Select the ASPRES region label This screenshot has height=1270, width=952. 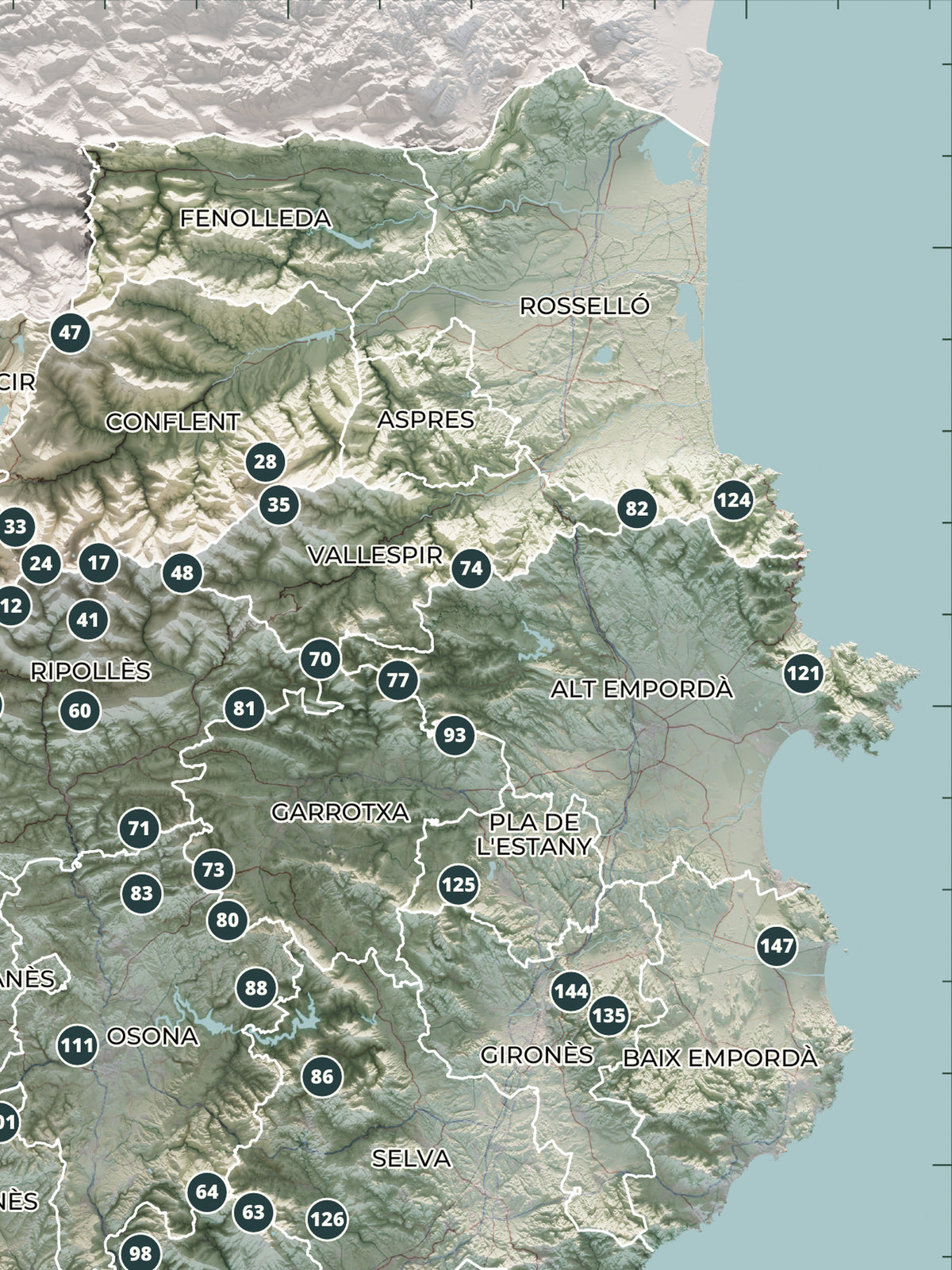[426, 419]
